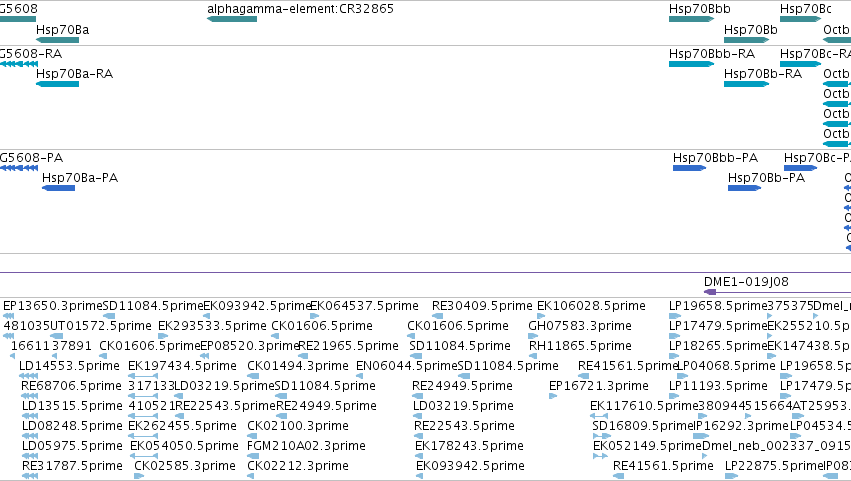Select the EK064537.5prime EST label
This screenshot has height=481, width=851.
364,306
